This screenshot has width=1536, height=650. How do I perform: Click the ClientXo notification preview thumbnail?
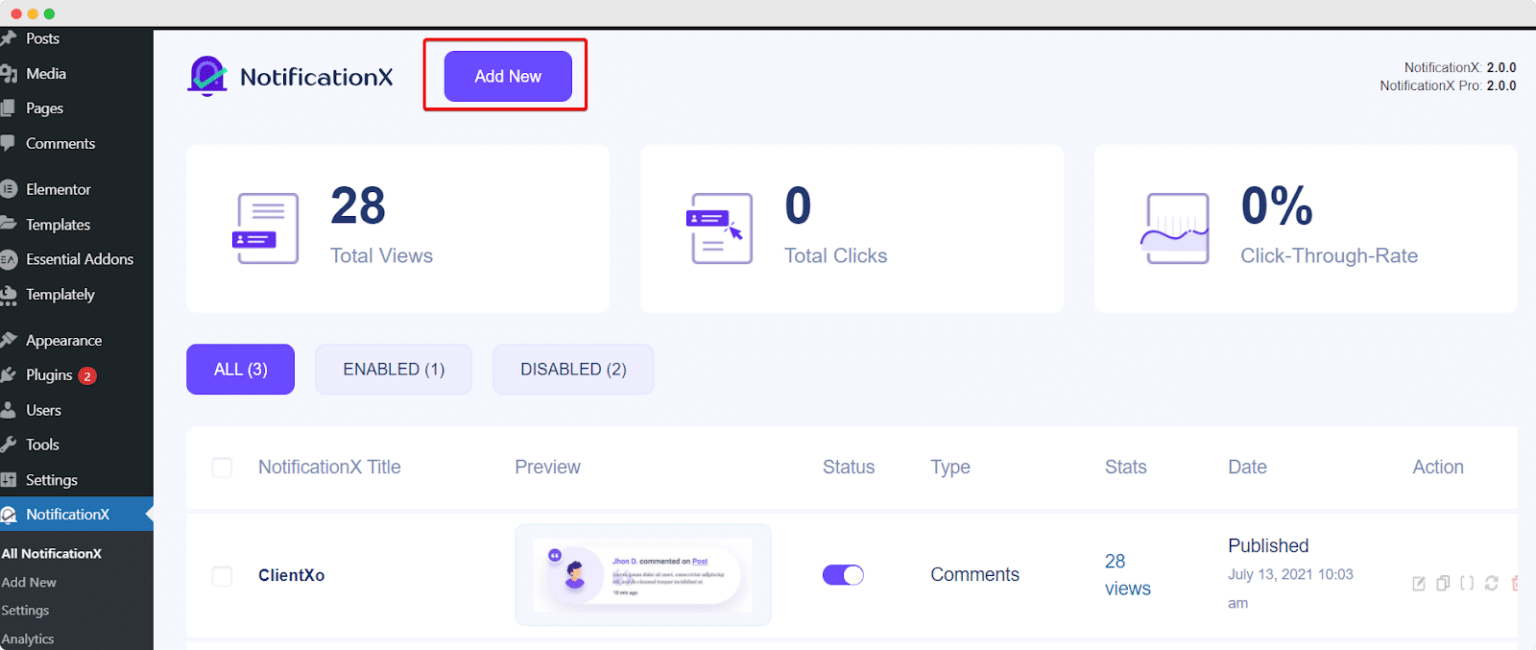643,575
